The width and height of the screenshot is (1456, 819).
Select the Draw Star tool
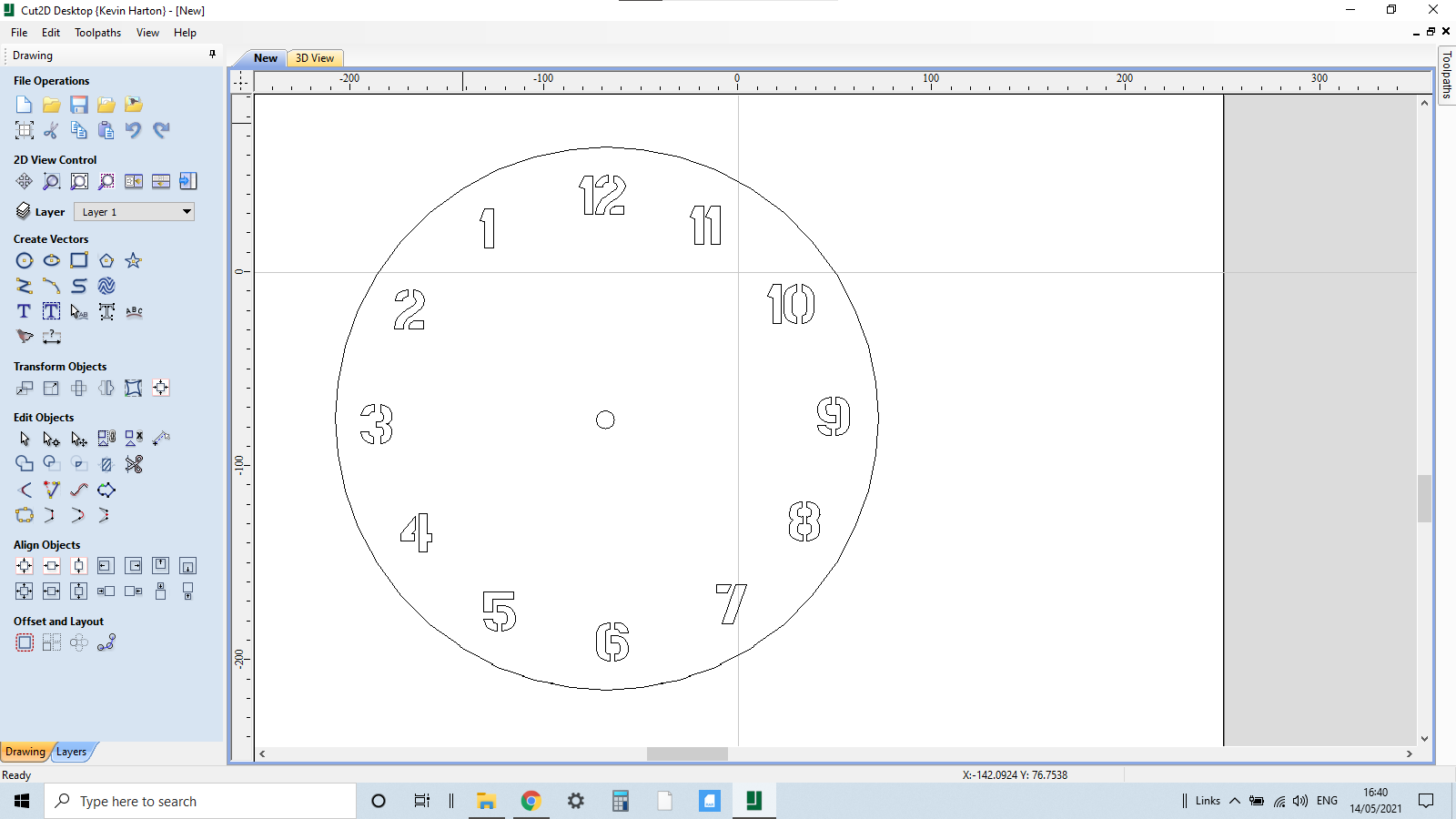coord(134,260)
